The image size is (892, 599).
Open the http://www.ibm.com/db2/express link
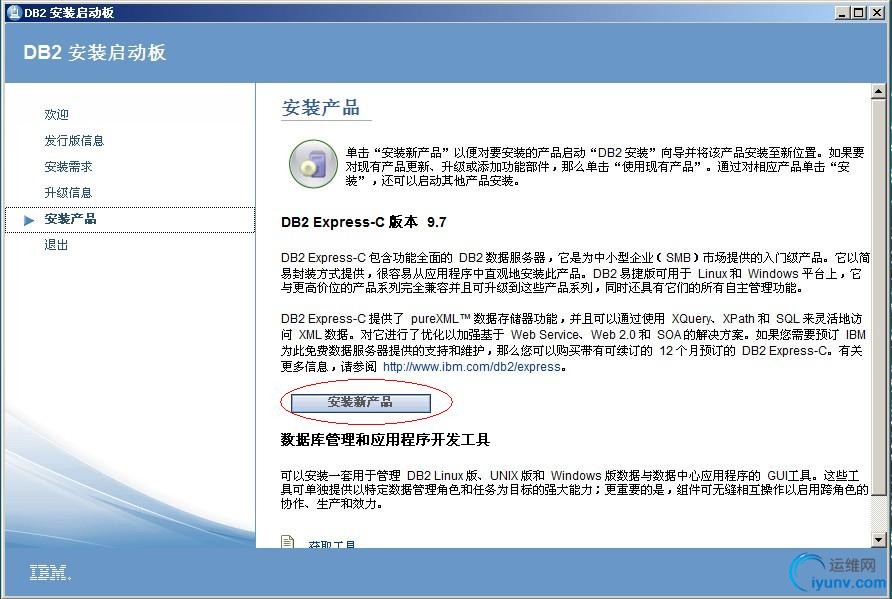472,367
